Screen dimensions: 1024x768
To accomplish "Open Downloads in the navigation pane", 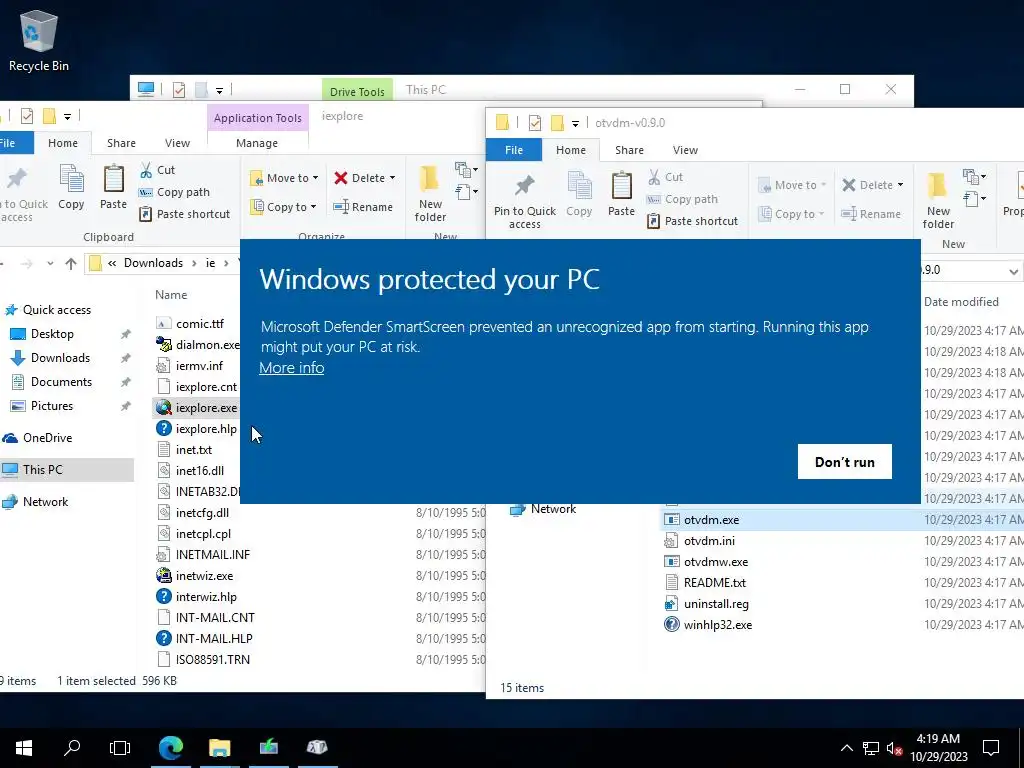I will tap(60, 358).
